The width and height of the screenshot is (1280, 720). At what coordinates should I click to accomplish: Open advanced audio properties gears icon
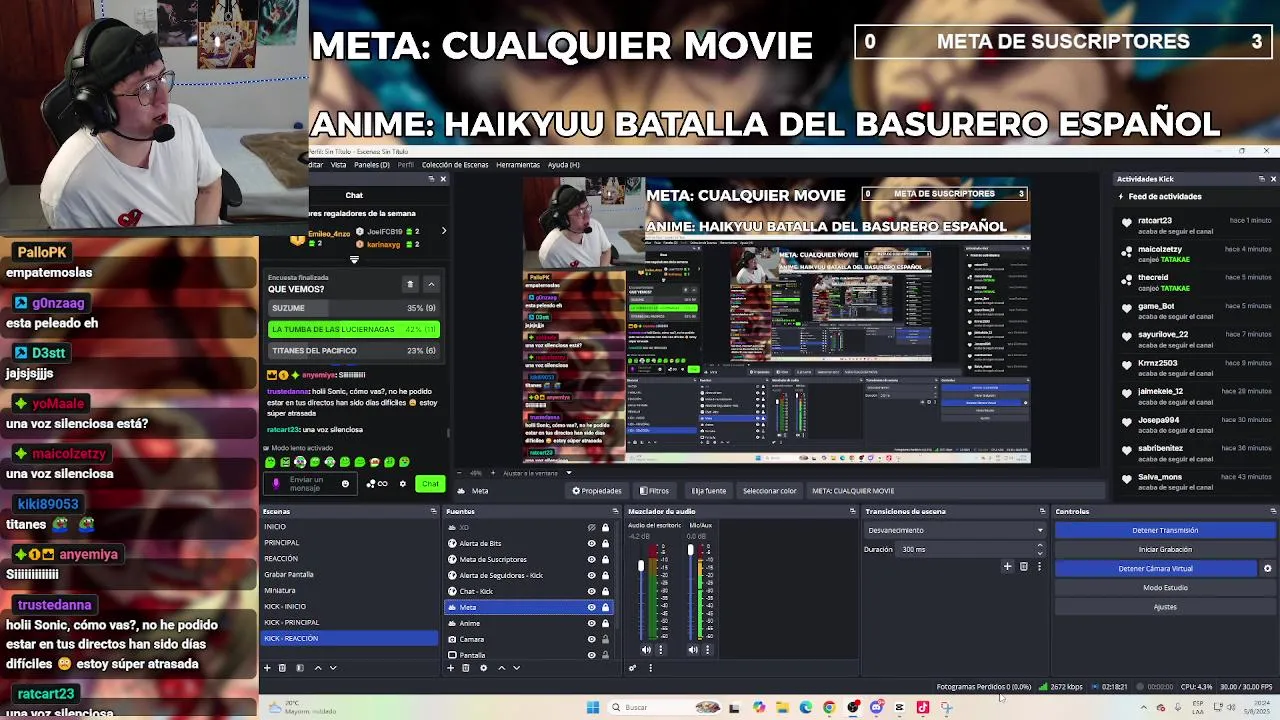(x=632, y=667)
